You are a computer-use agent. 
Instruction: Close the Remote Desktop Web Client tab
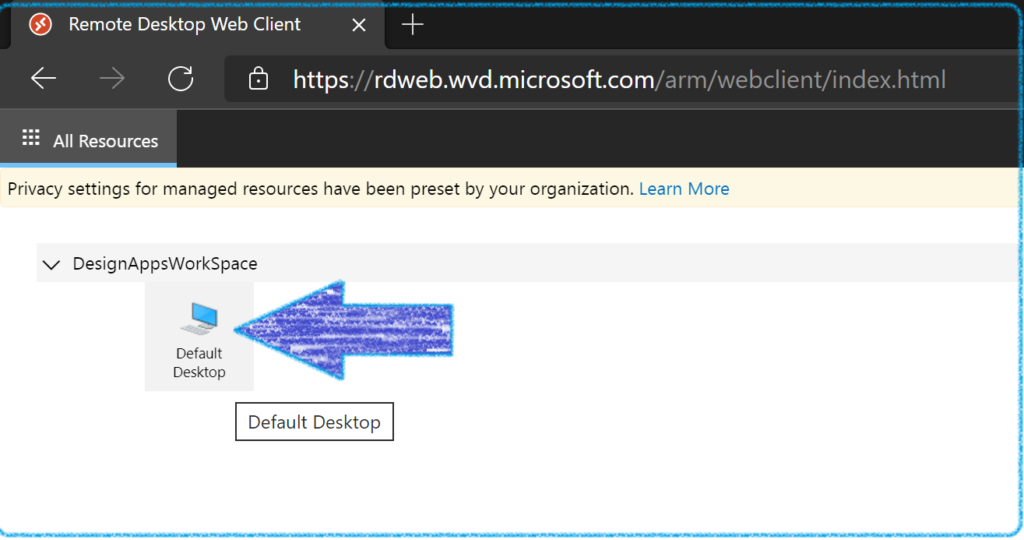tap(359, 25)
